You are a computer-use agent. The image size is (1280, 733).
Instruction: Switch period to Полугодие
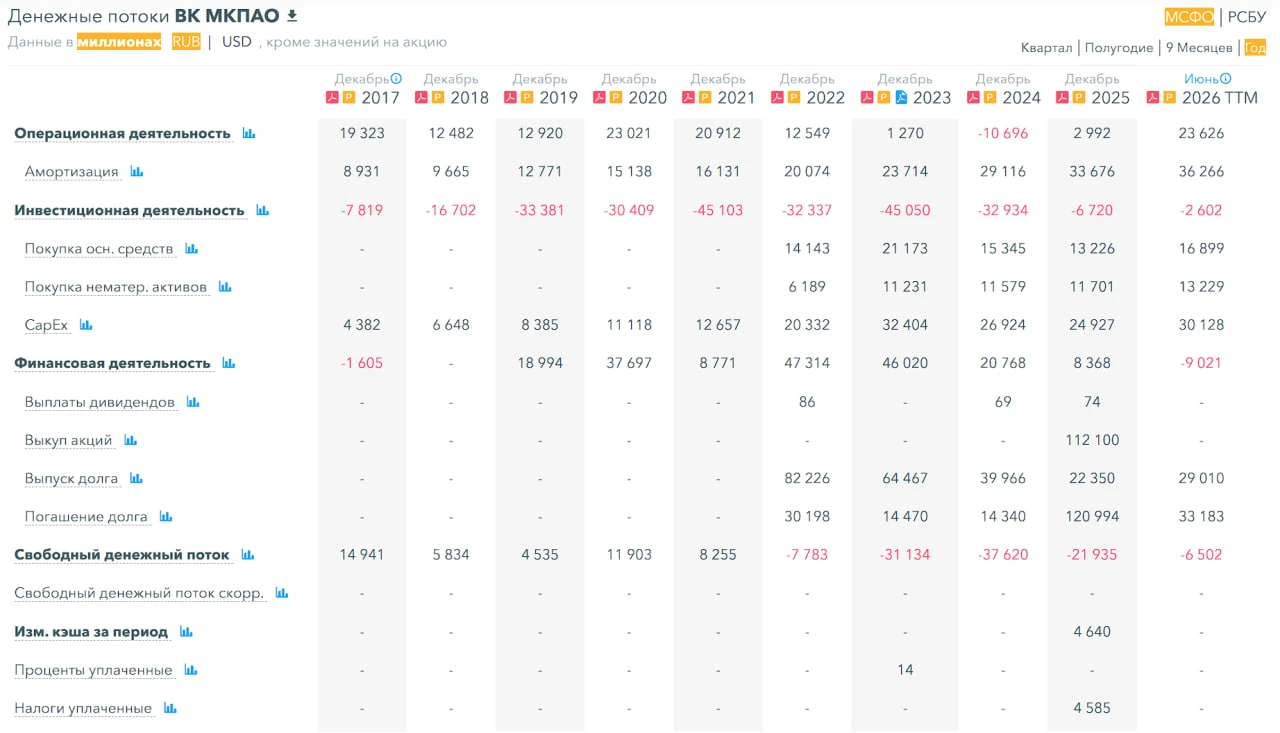tap(1119, 48)
